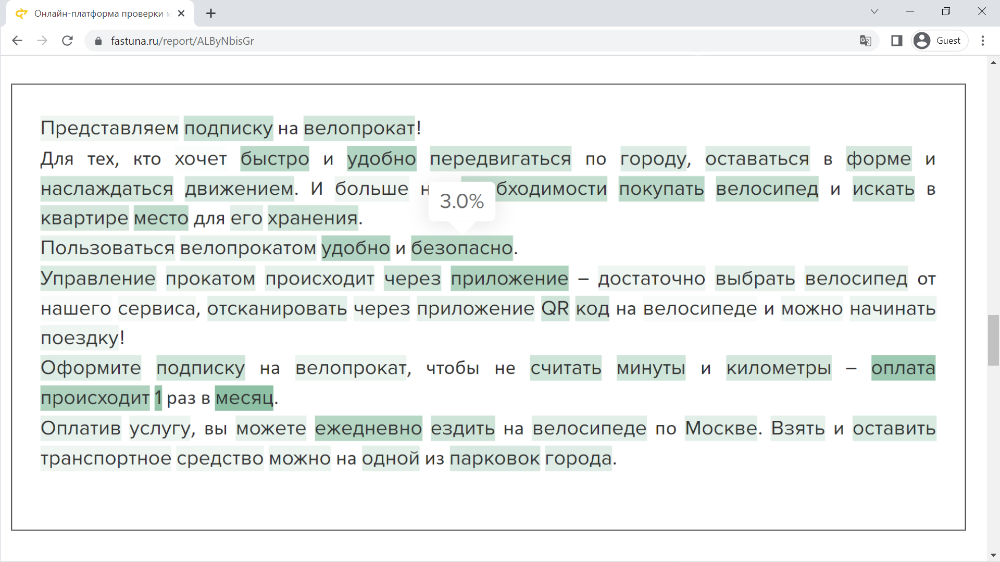The width and height of the screenshot is (1000, 562).
Task: Click the word "минуты"
Action: click(651, 368)
